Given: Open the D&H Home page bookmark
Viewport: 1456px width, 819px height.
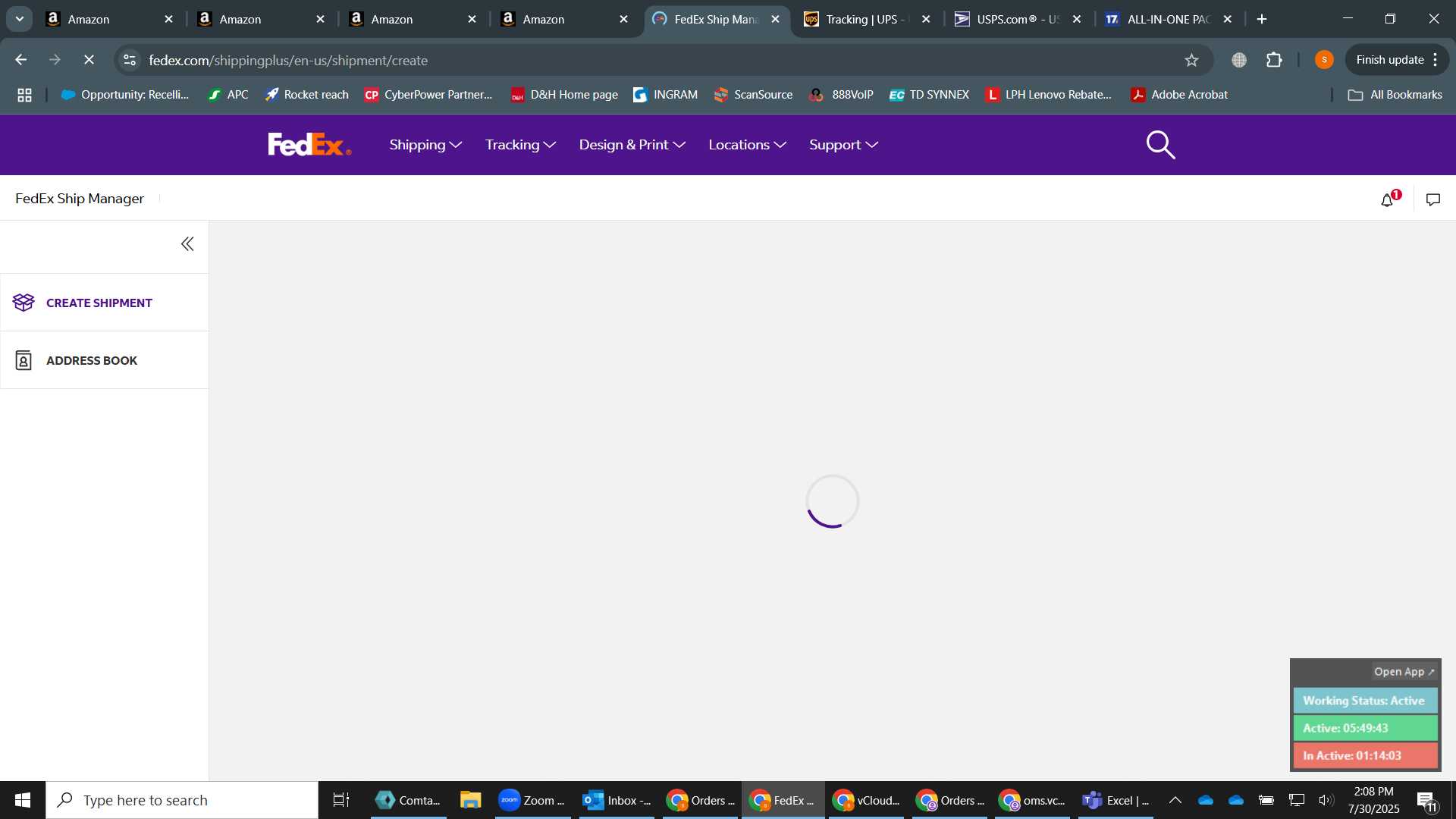Looking at the screenshot, I should [564, 95].
